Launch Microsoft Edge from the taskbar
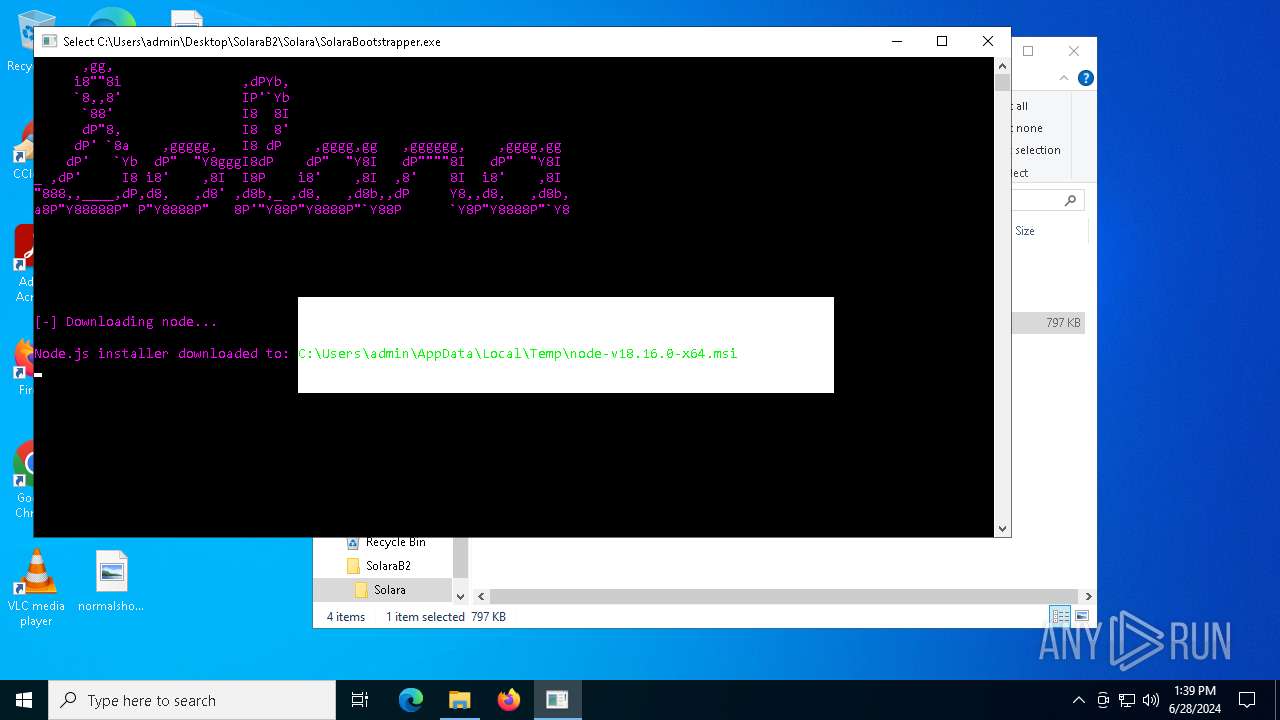Image resolution: width=1280 pixels, height=720 pixels. [x=411, y=700]
